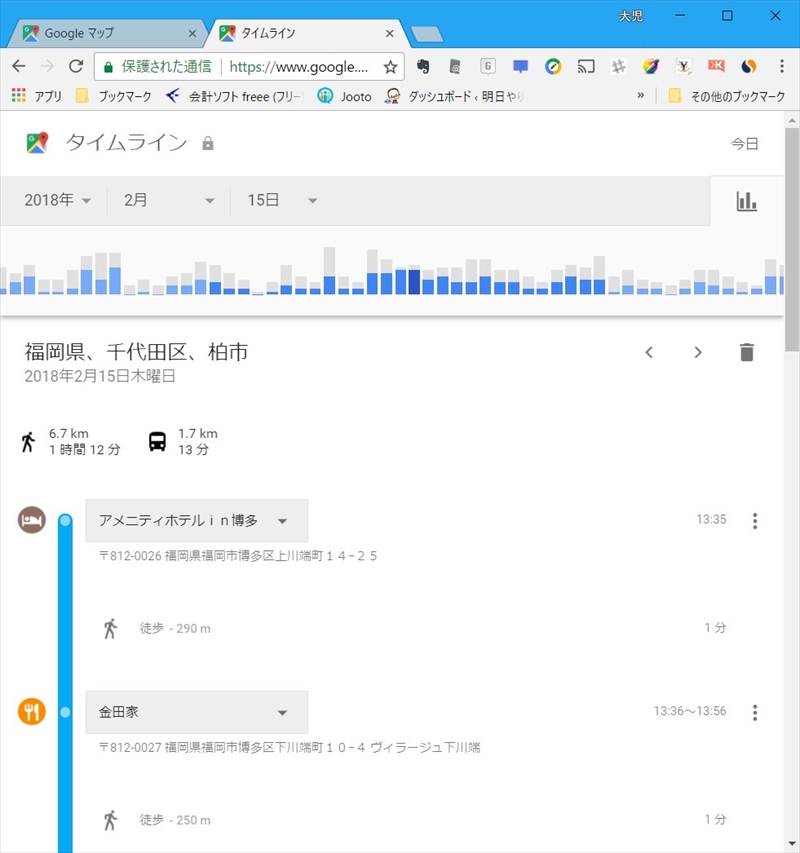Image resolution: width=800 pixels, height=853 pixels.
Task: Click the 2018年2月15日木曜日 date text
Action: coord(100,376)
